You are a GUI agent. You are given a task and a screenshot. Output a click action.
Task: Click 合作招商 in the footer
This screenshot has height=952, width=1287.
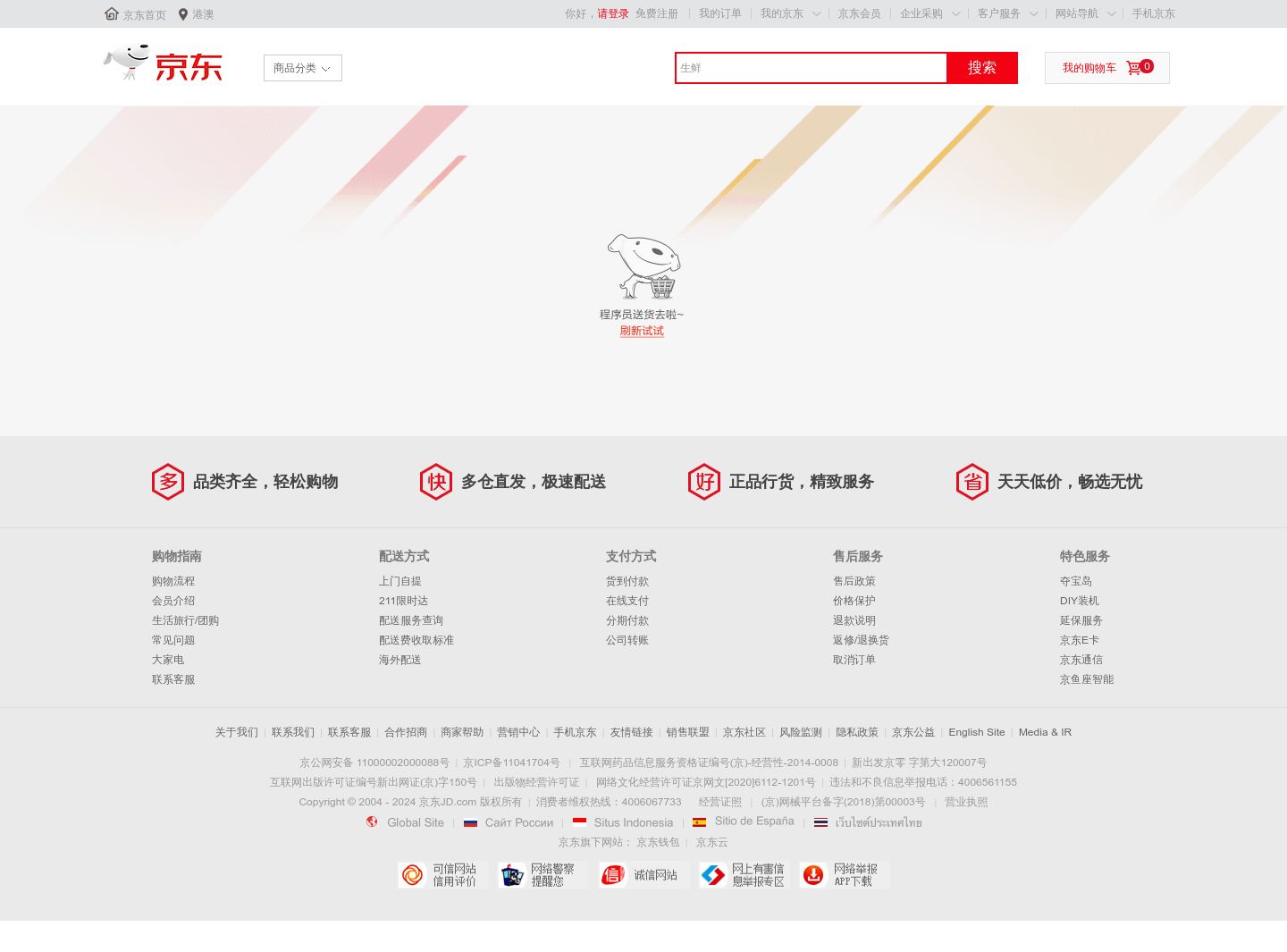(x=406, y=732)
